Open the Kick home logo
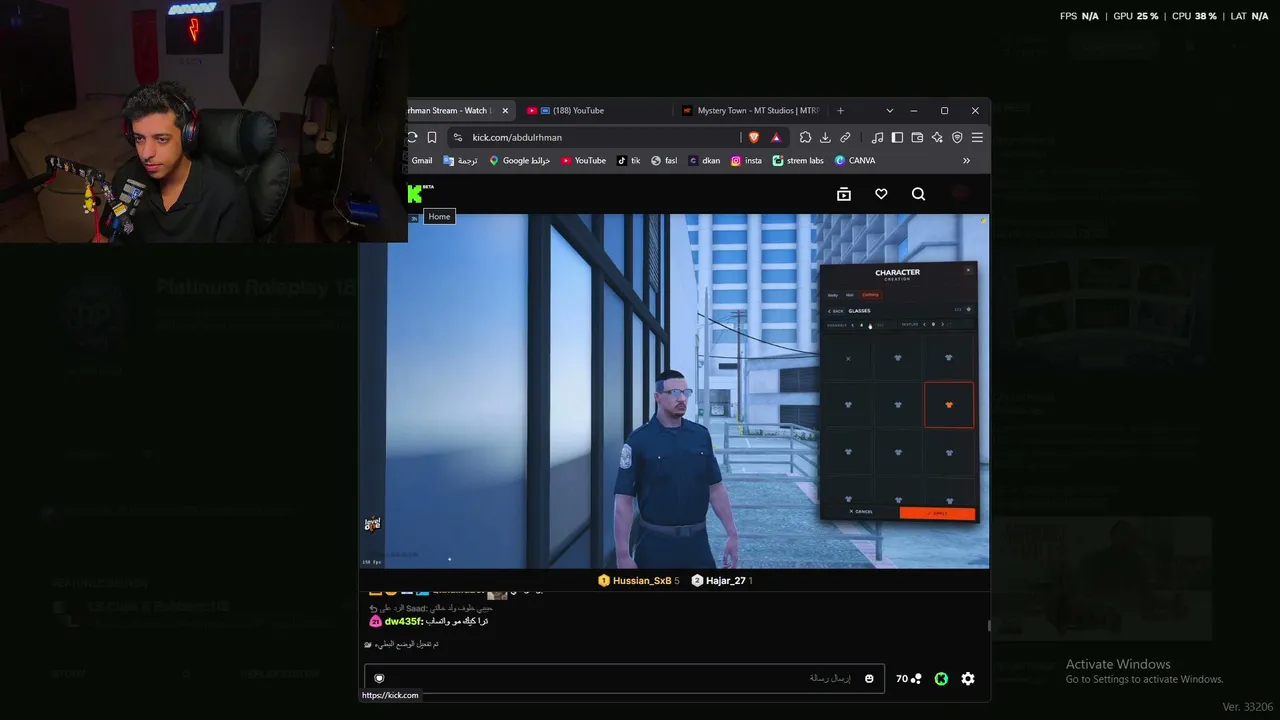 pos(415,194)
